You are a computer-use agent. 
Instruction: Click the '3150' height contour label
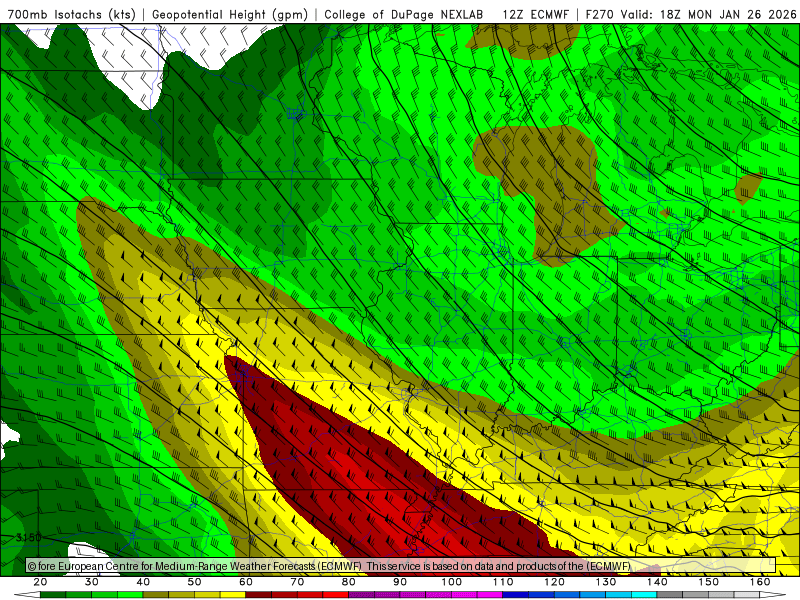pos(29,538)
